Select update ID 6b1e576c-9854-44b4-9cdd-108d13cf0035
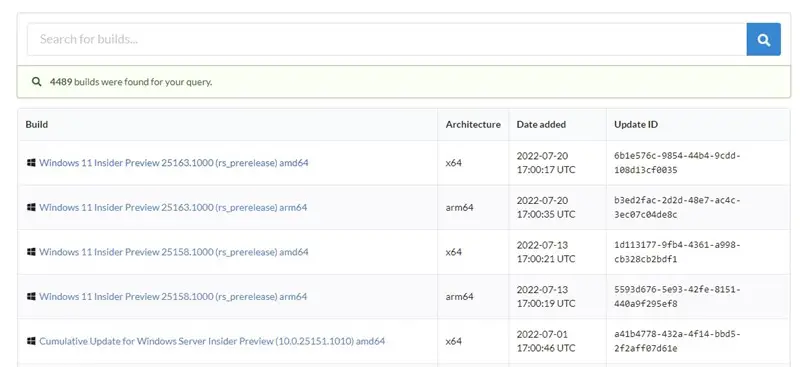 [x=677, y=163]
